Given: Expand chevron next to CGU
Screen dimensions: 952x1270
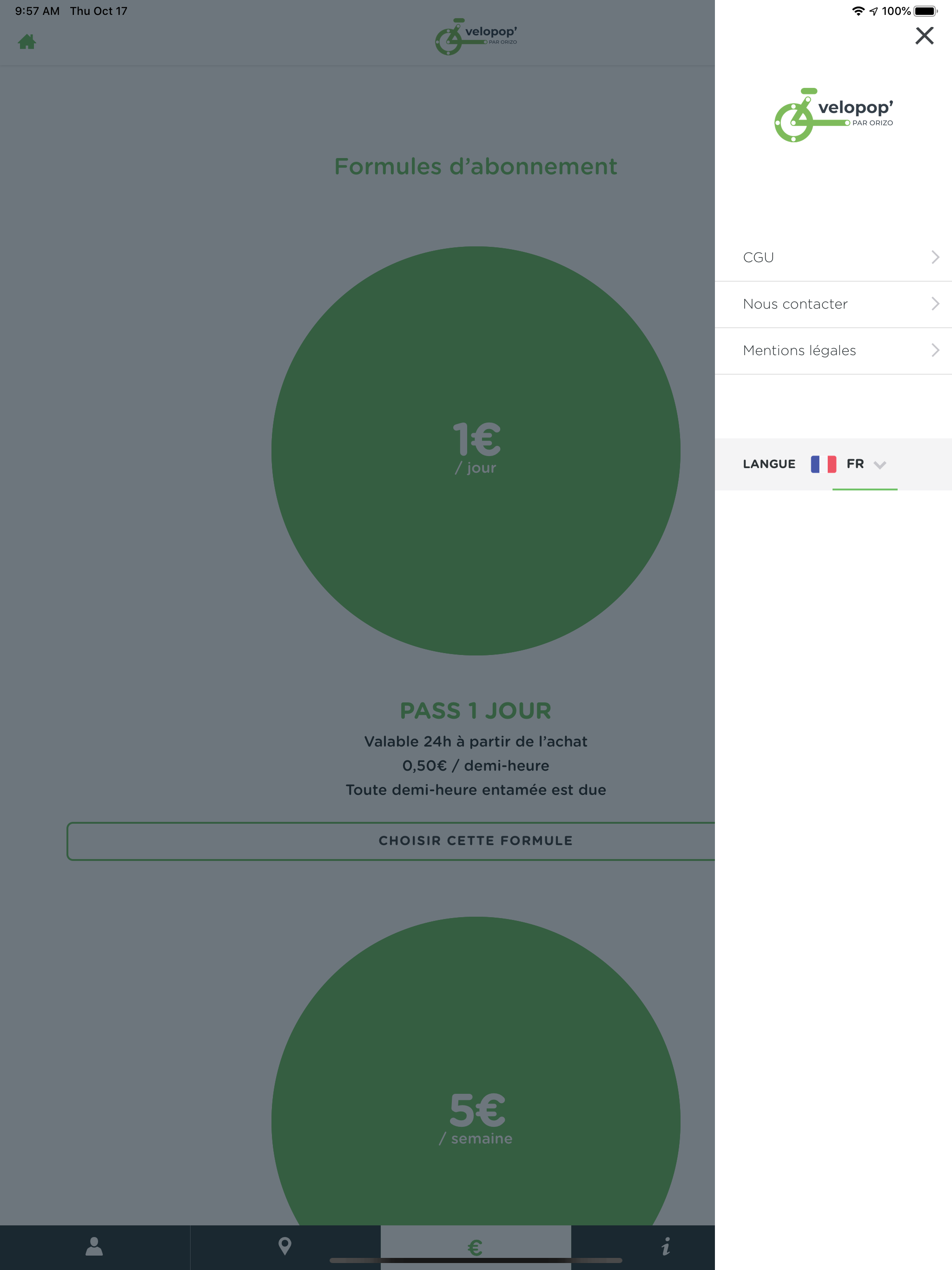Looking at the screenshot, I should click(935, 257).
